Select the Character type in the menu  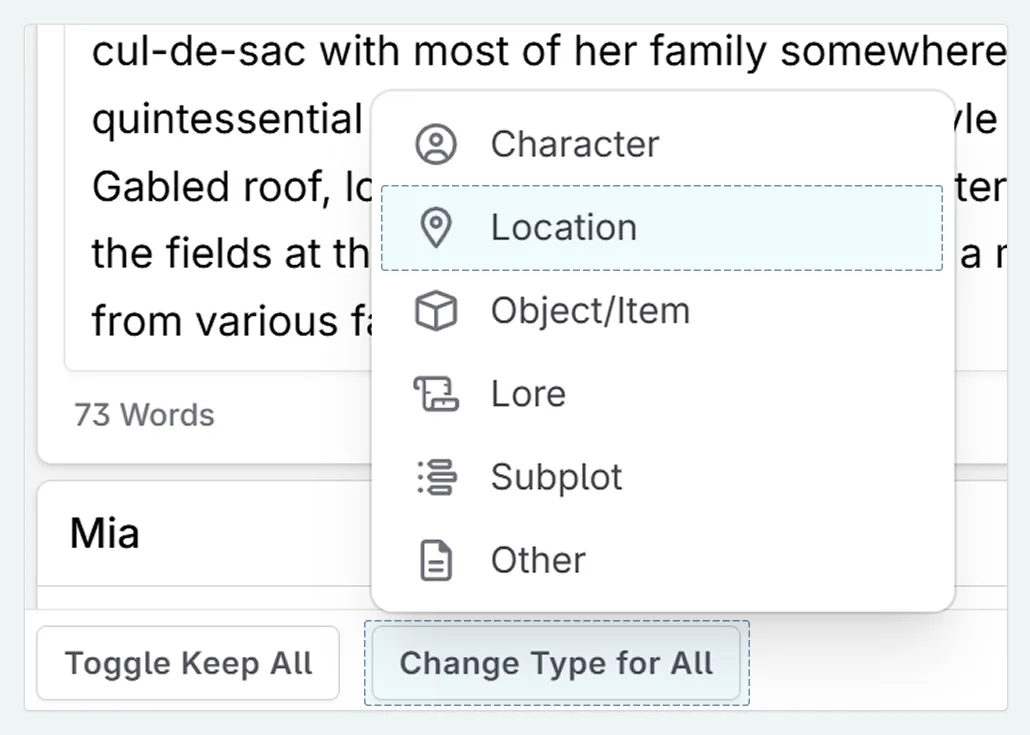[574, 143]
